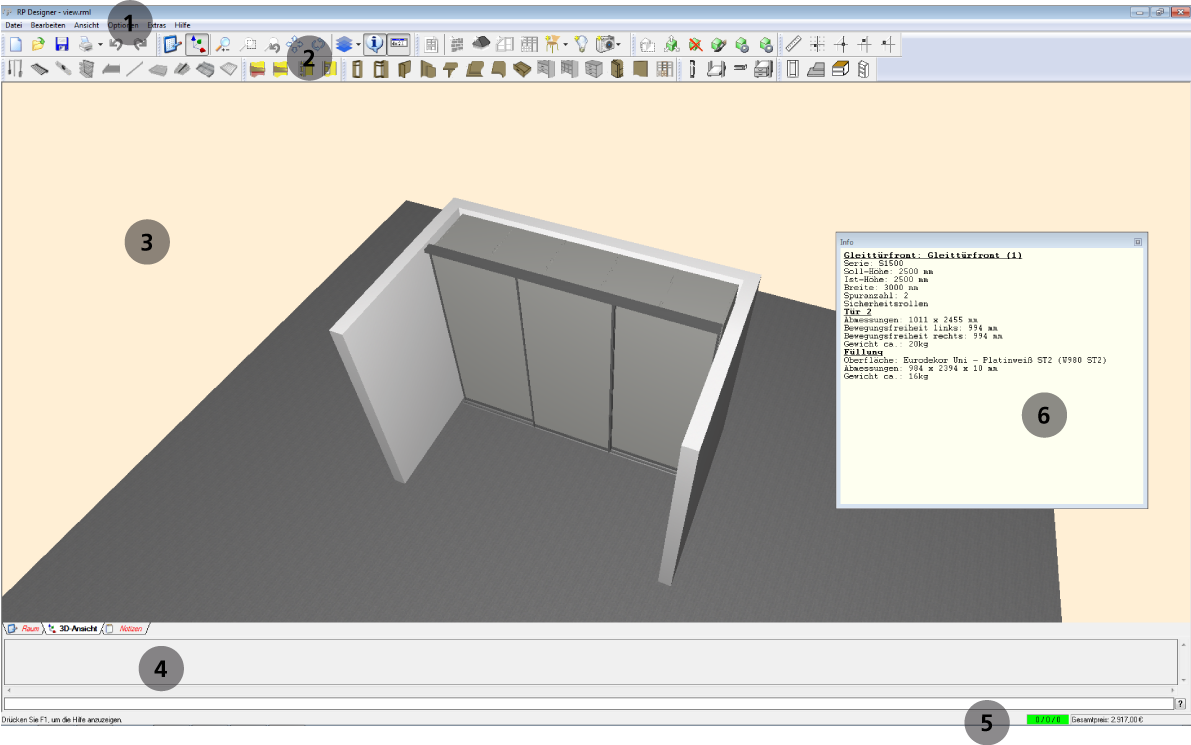Open the print dropdown arrow
This screenshot has width=1191, height=745.
coord(100,45)
